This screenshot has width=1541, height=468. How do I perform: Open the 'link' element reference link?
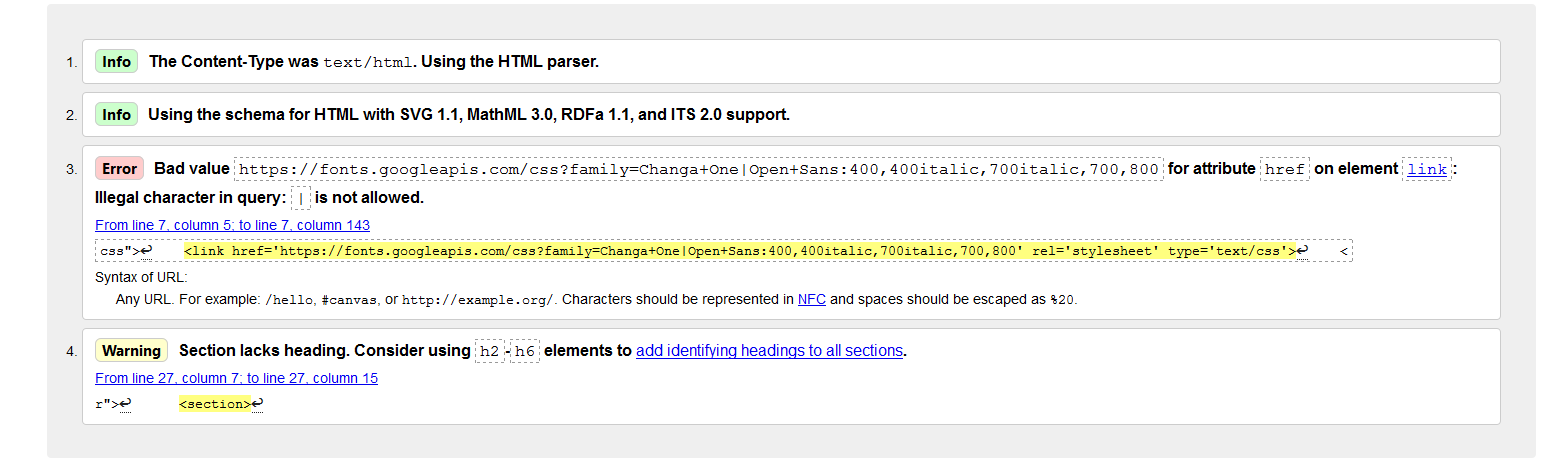click(1427, 169)
